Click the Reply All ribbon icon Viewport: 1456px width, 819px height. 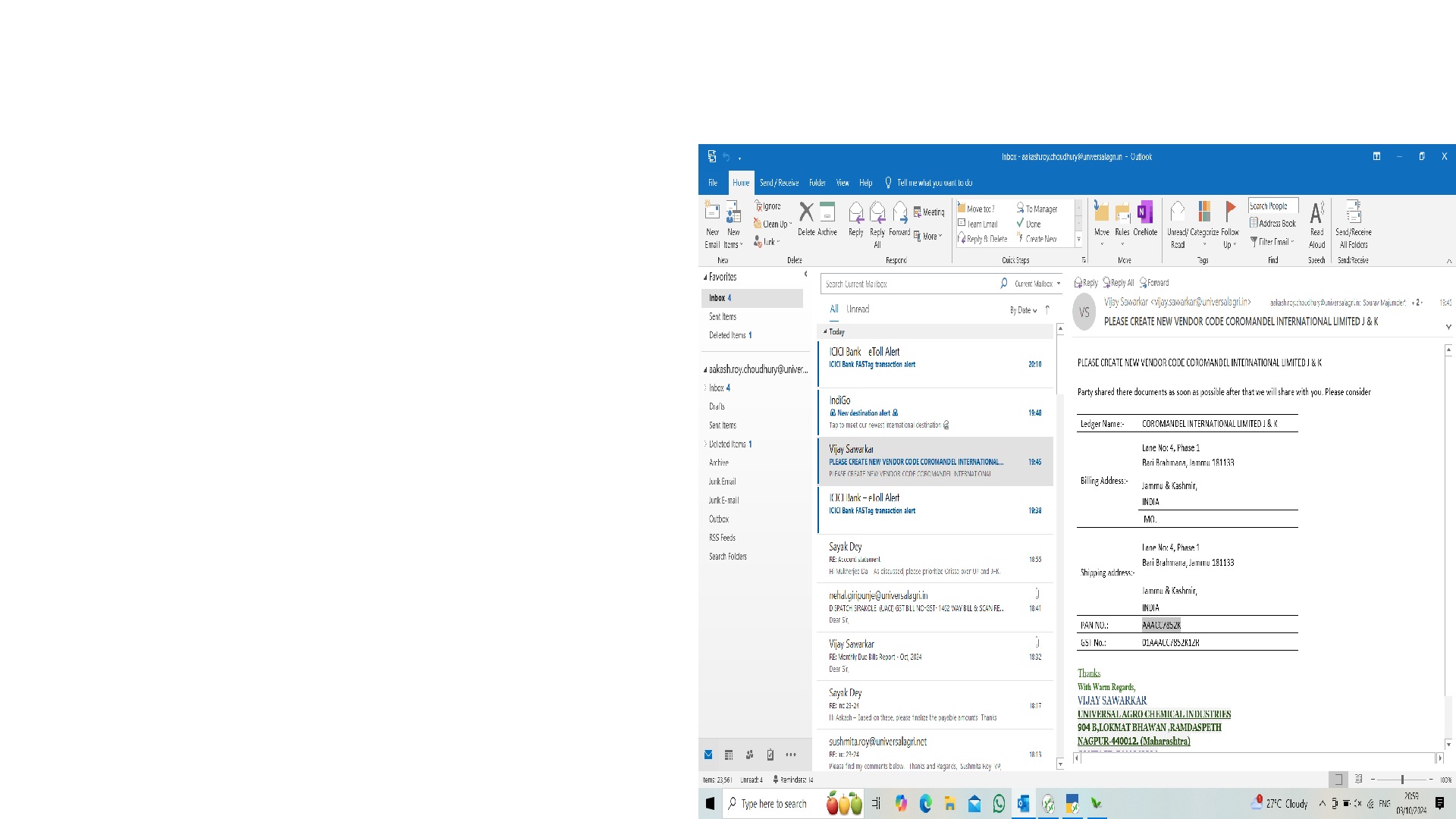[877, 214]
